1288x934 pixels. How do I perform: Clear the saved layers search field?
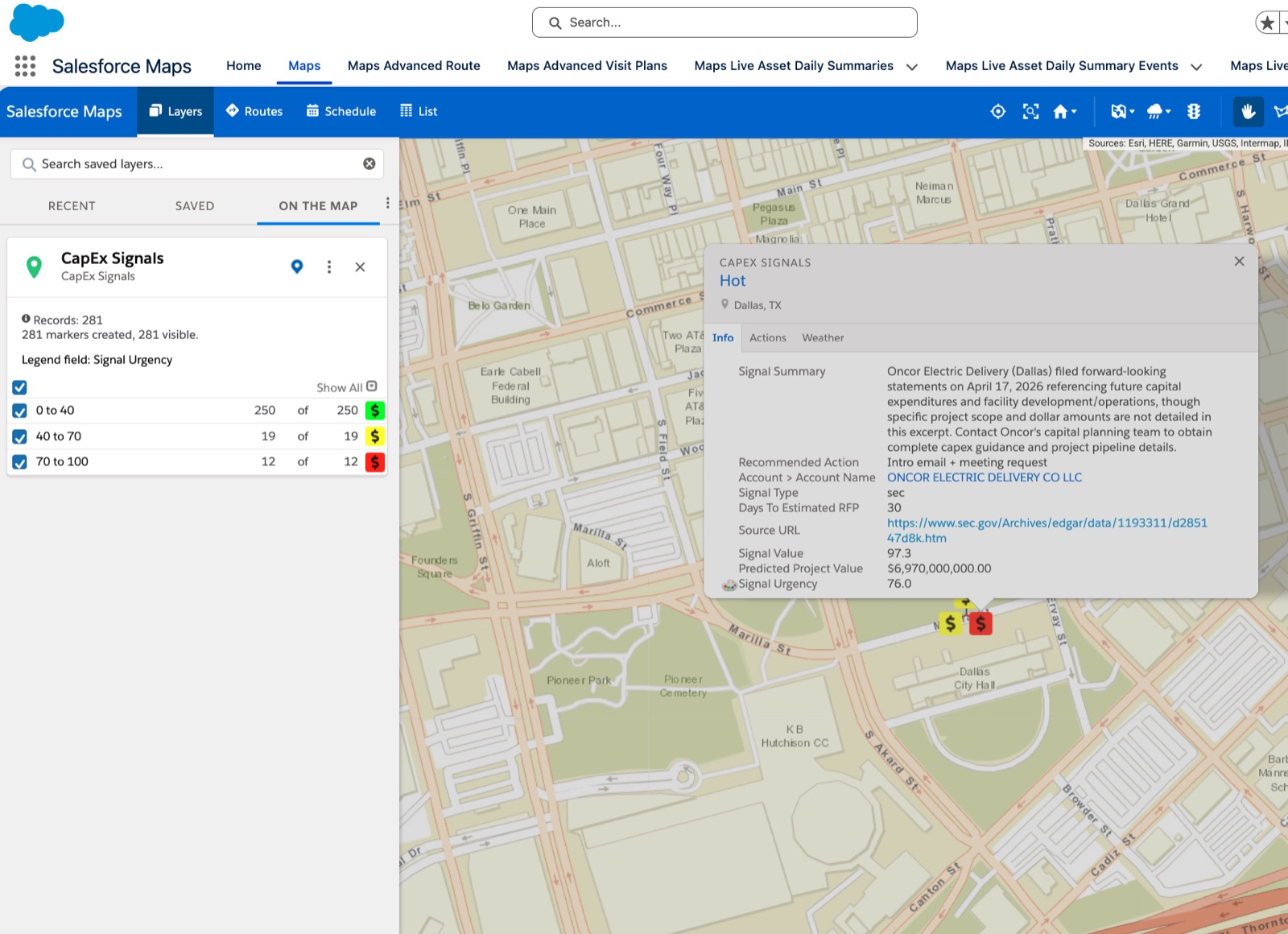tap(369, 163)
